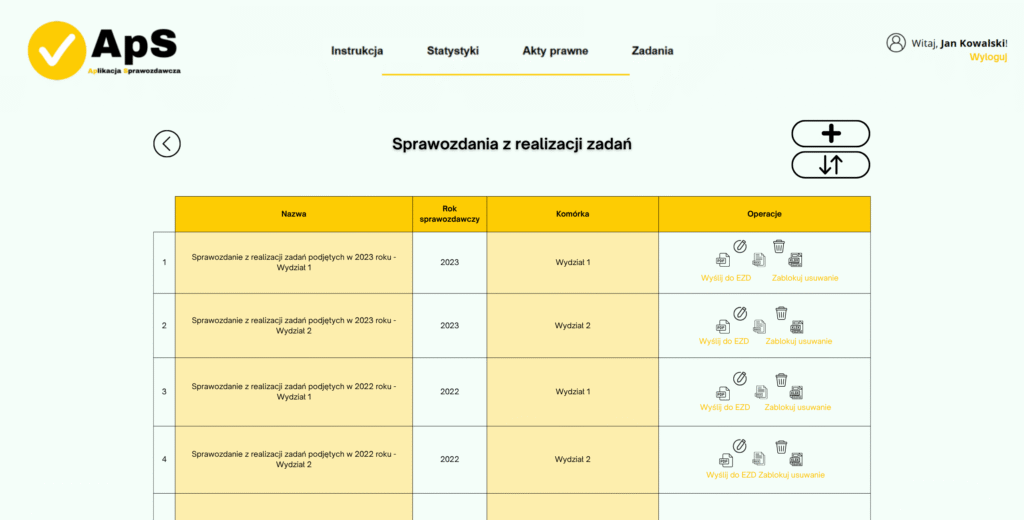Export row 4 report as PDF
Screen dimensions: 1024x520
pos(726,460)
